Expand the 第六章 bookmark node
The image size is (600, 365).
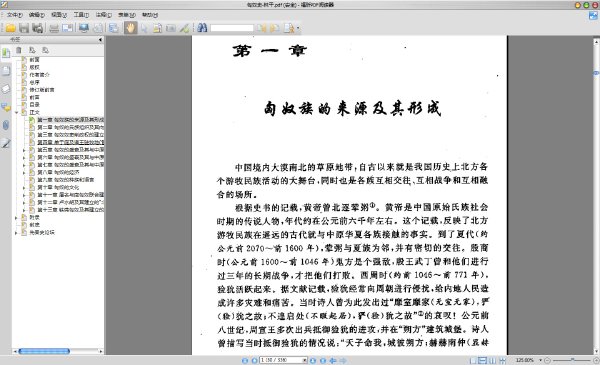[24, 158]
